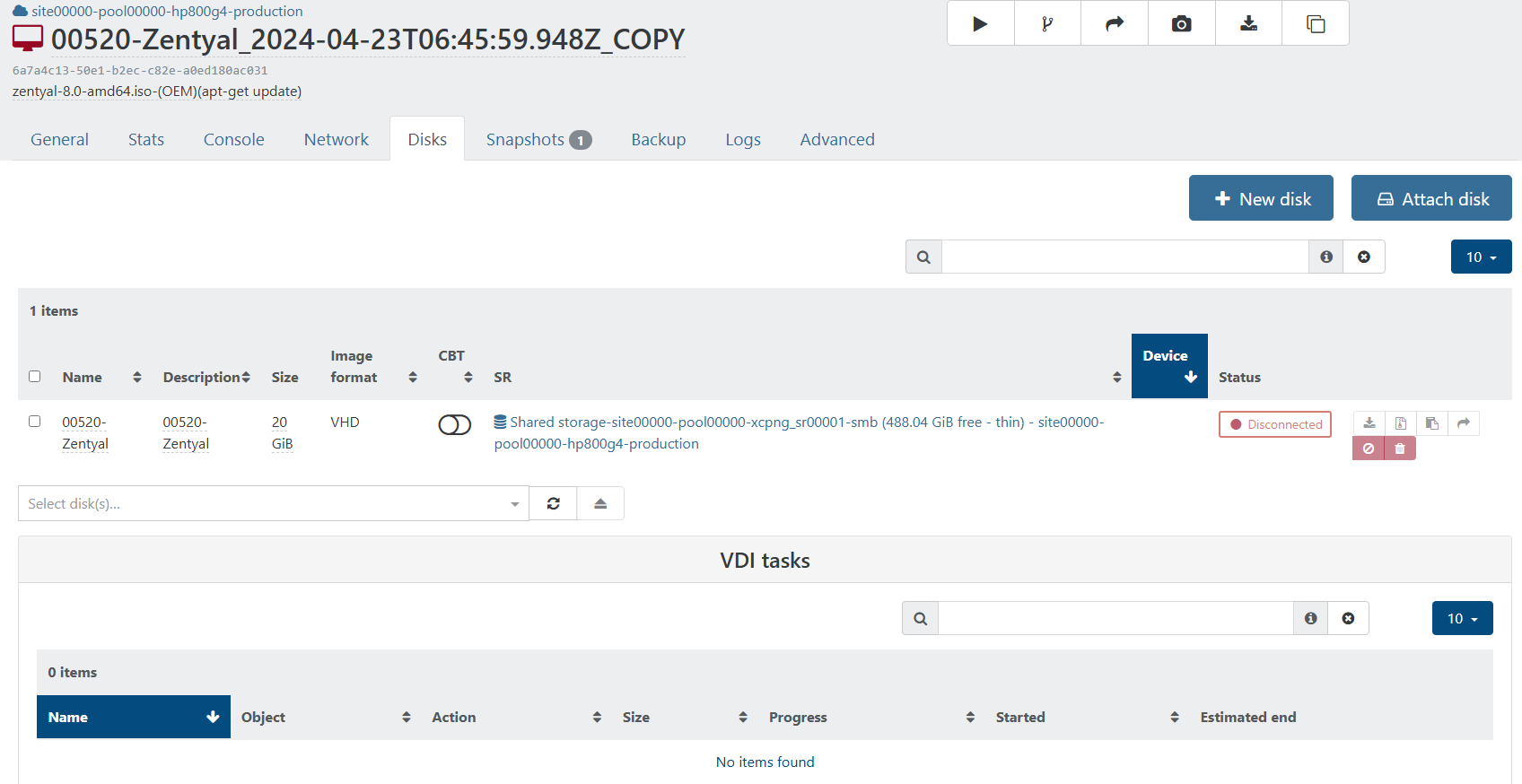Click the copy VM icon in toolbar
This screenshot has width=1522, height=784.
click(1316, 24)
